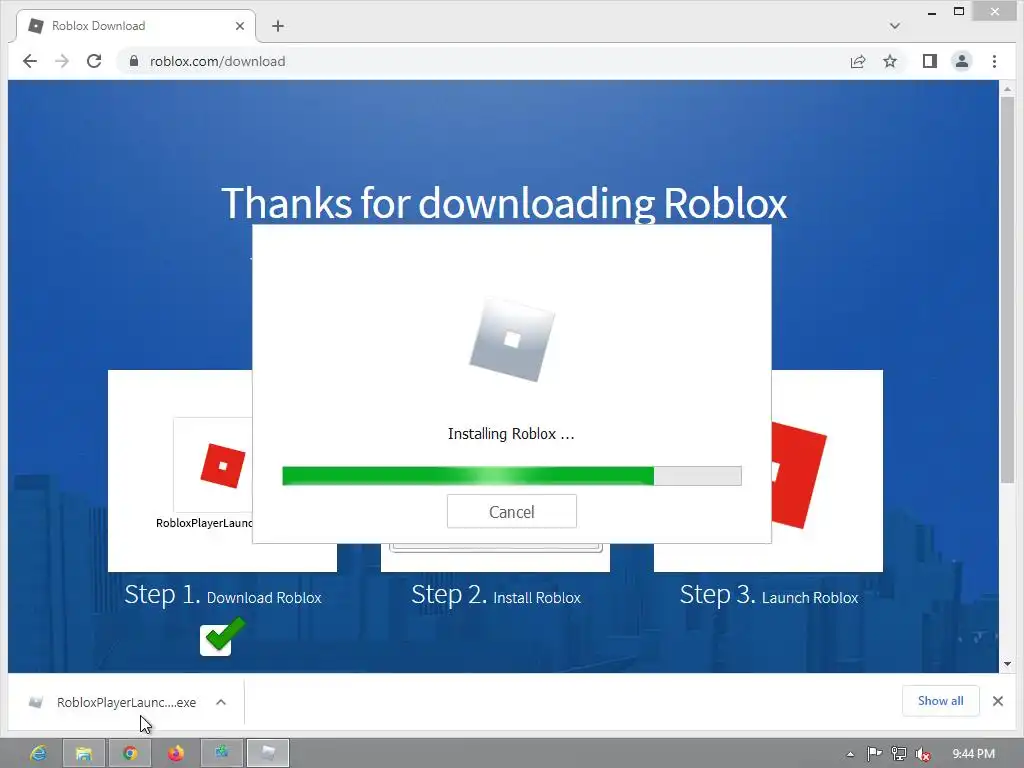This screenshot has height=768, width=1024.
Task: Click the browser Forward arrow
Action: pyautogui.click(x=62, y=61)
